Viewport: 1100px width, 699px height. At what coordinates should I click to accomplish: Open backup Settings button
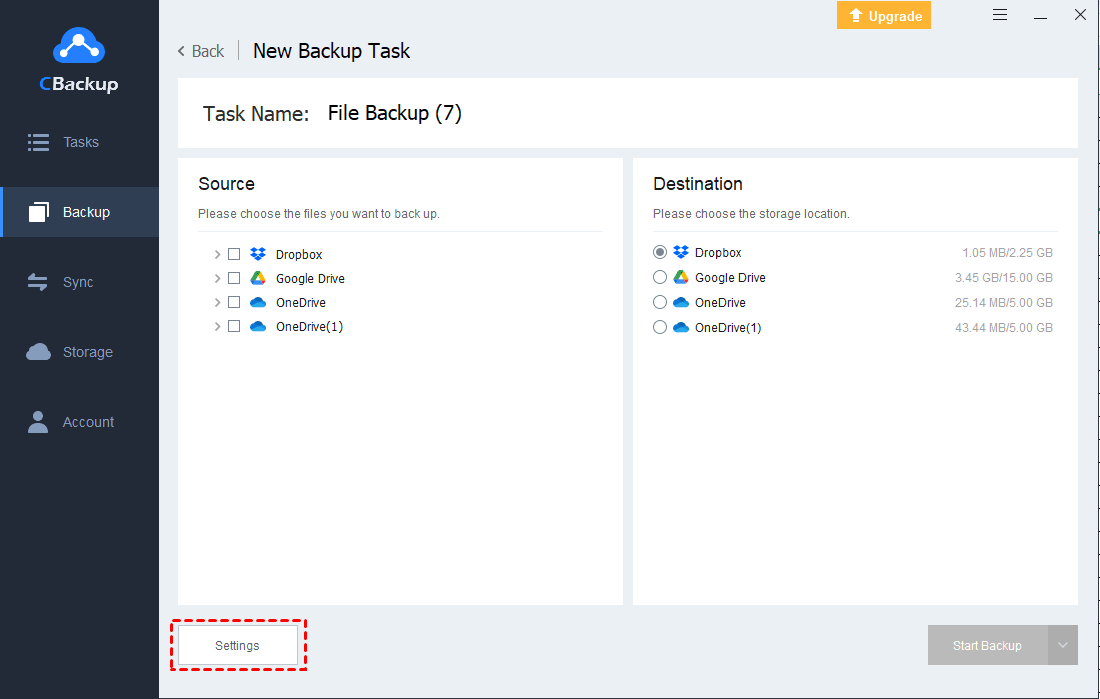pos(238,645)
